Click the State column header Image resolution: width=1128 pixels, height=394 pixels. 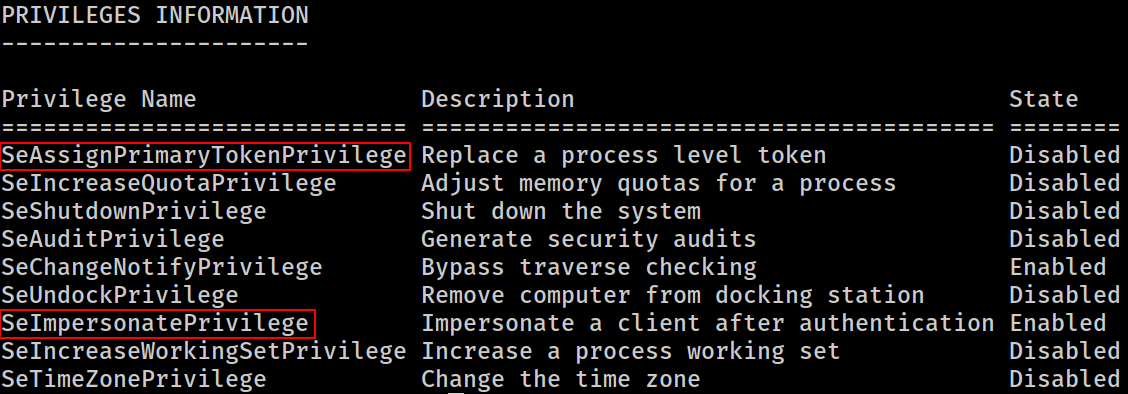pos(1044,99)
